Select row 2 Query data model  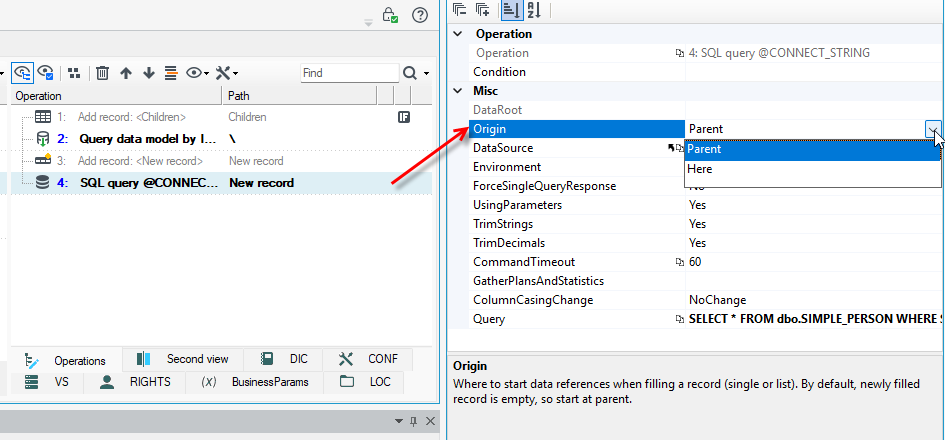(222, 139)
